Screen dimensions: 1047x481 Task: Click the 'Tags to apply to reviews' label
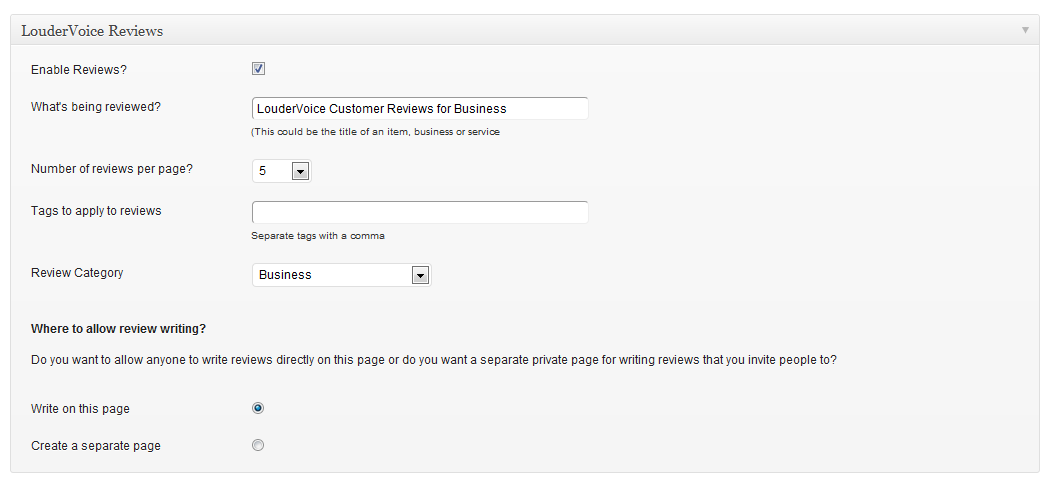click(96, 210)
